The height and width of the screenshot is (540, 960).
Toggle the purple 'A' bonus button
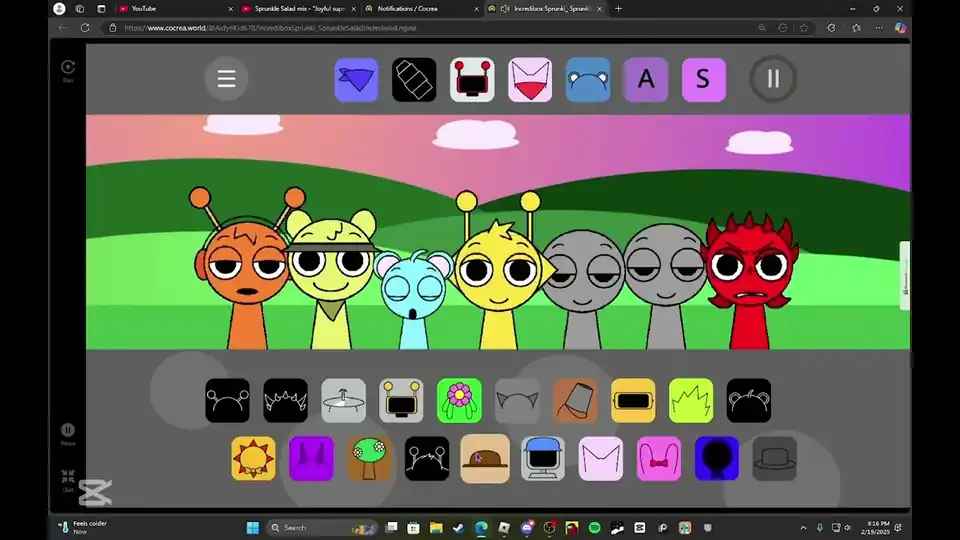[646, 79]
